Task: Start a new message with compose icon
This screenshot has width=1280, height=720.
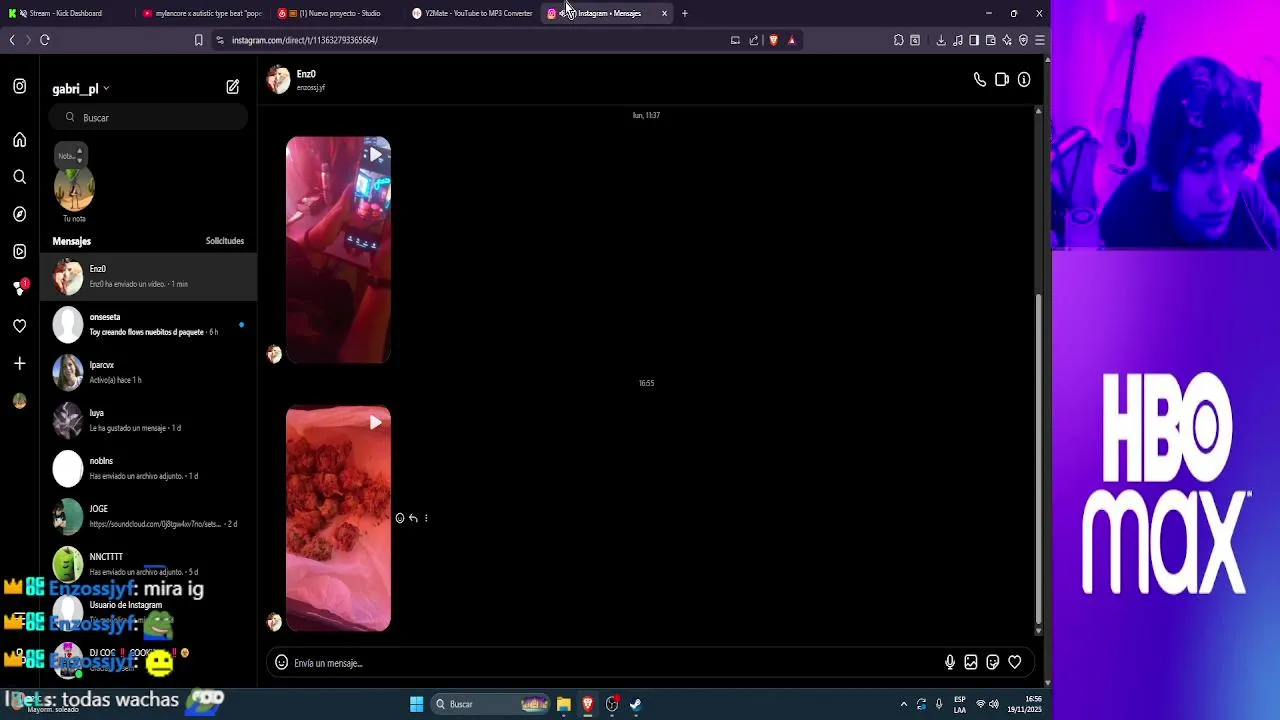Action: (232, 87)
